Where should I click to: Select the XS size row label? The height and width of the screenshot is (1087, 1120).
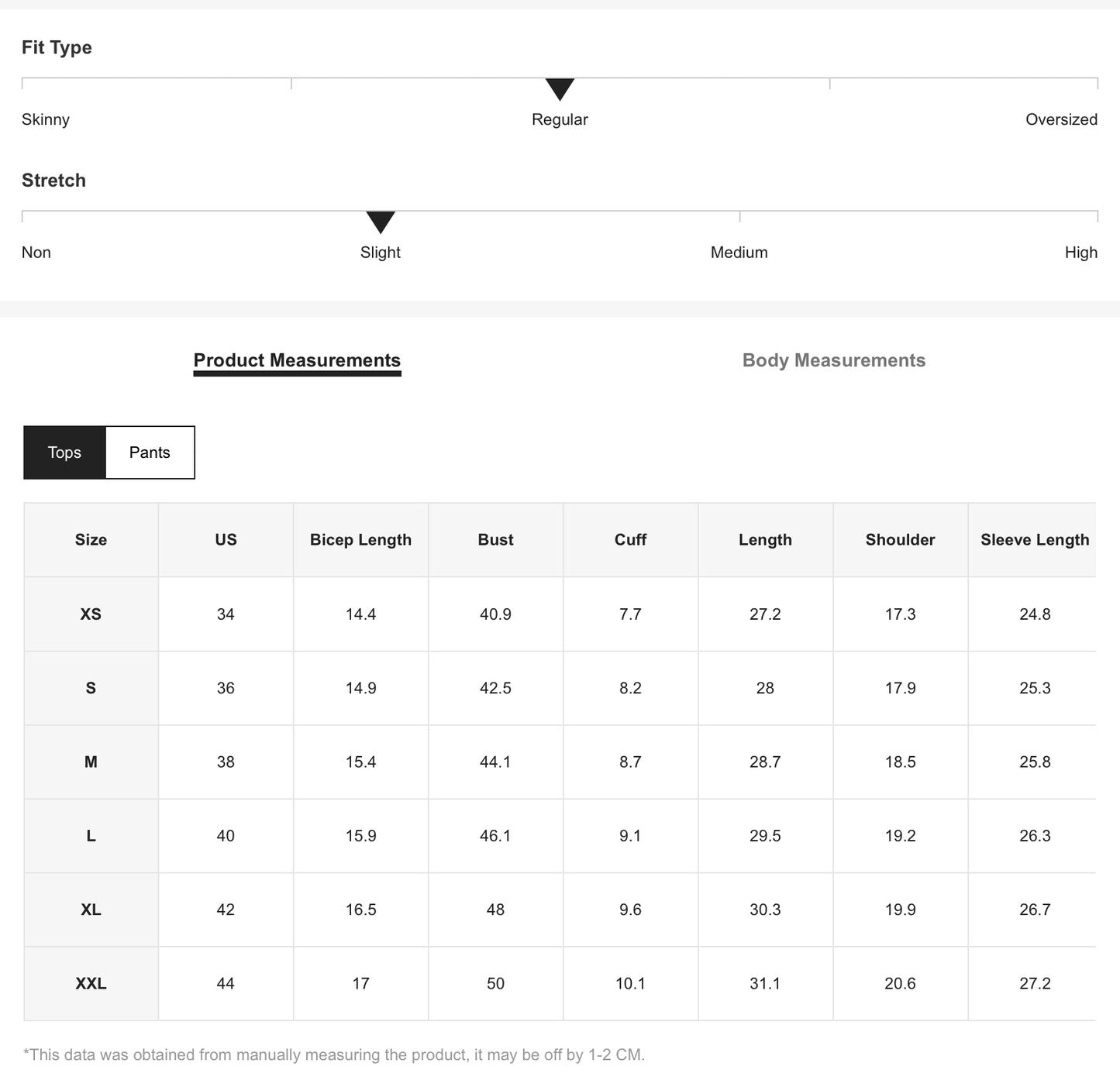tap(91, 614)
